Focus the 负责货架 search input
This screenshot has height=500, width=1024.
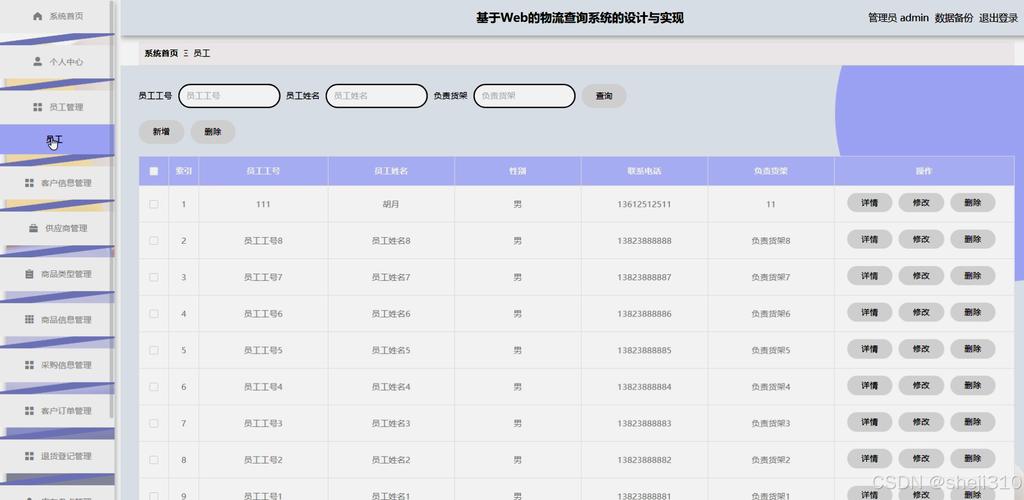(524, 96)
